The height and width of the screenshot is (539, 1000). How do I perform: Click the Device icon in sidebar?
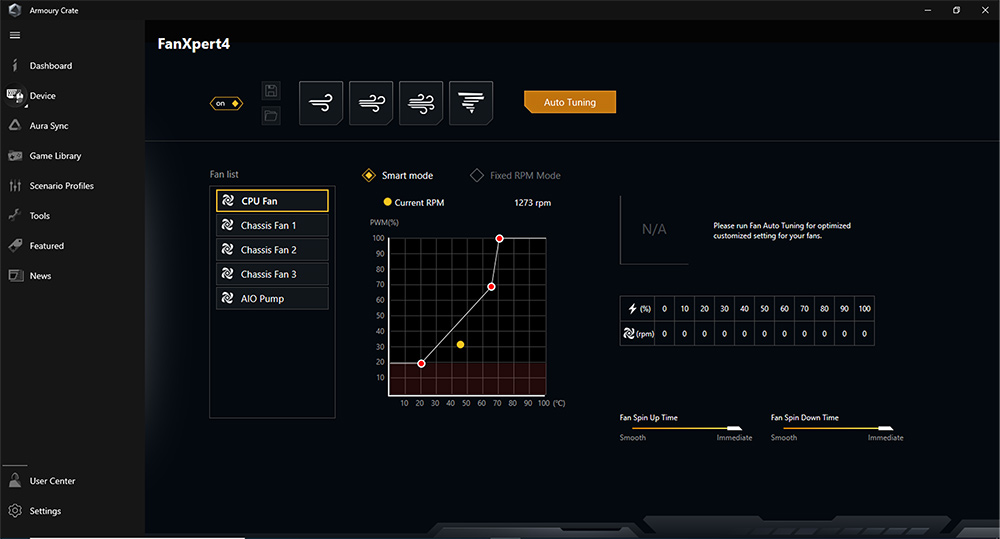point(15,96)
